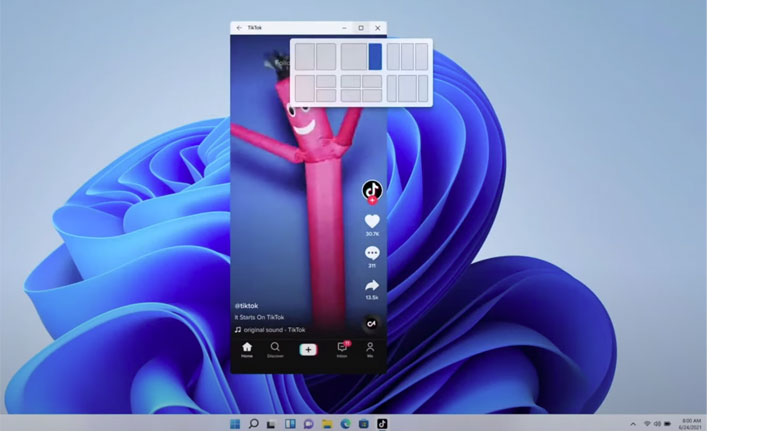Screen dimensions: 768x432
Task: Expand the system tray hidden icons chevron
Action: click(x=633, y=424)
